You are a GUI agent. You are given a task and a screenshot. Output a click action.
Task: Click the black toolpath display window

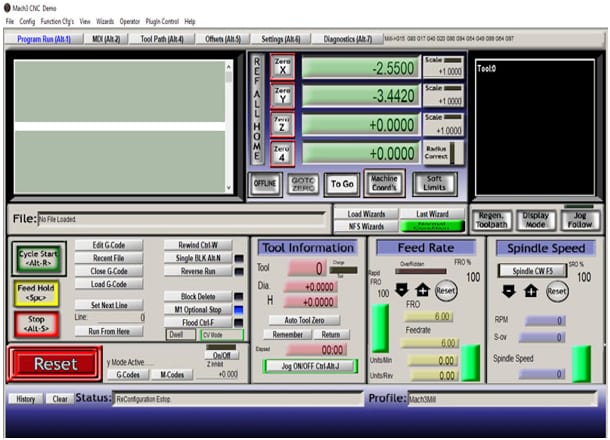click(535, 127)
